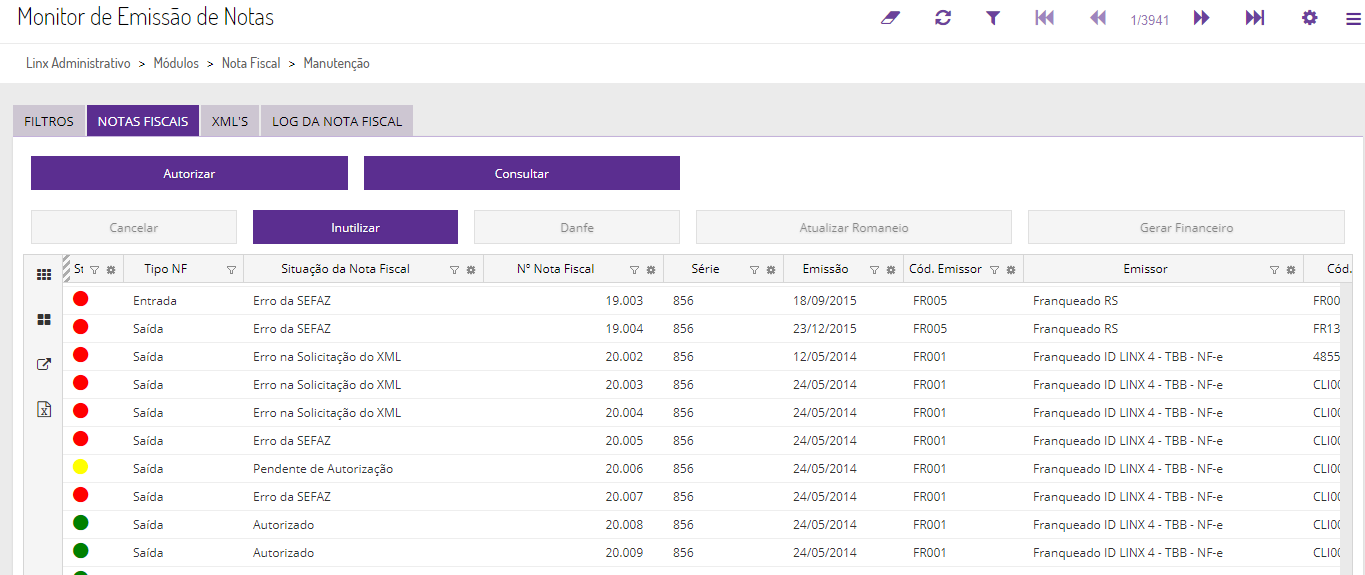Switch to the XML'S tab
The image size is (1365, 575).
click(230, 122)
